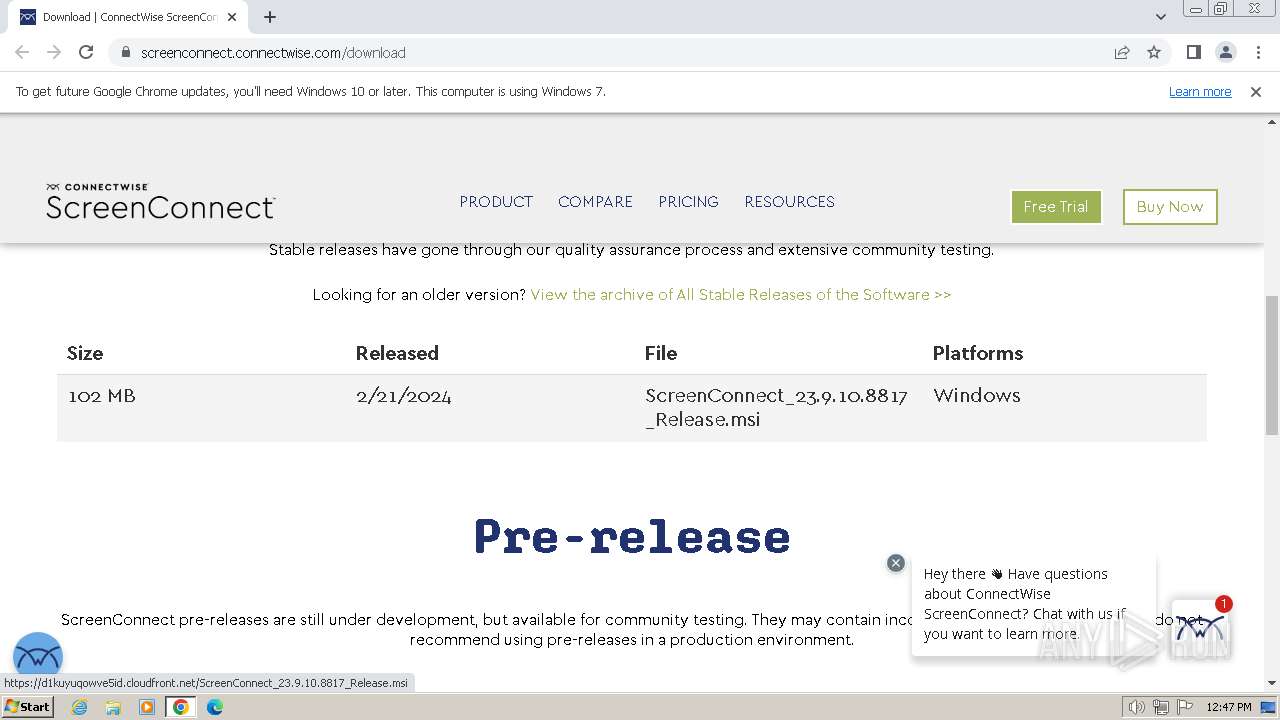Click the page vertical scrollbar thumb
Viewport: 1280px width, 720px height.
1272,365
